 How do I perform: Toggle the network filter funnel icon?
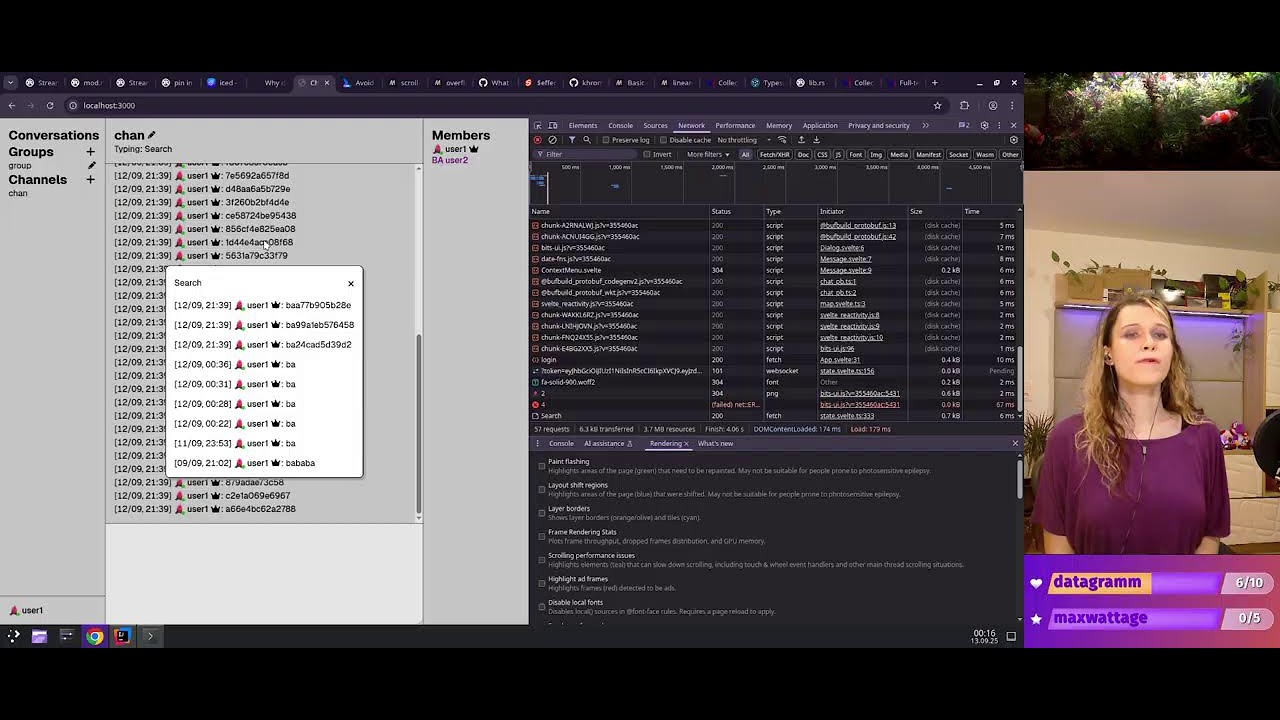click(571, 140)
